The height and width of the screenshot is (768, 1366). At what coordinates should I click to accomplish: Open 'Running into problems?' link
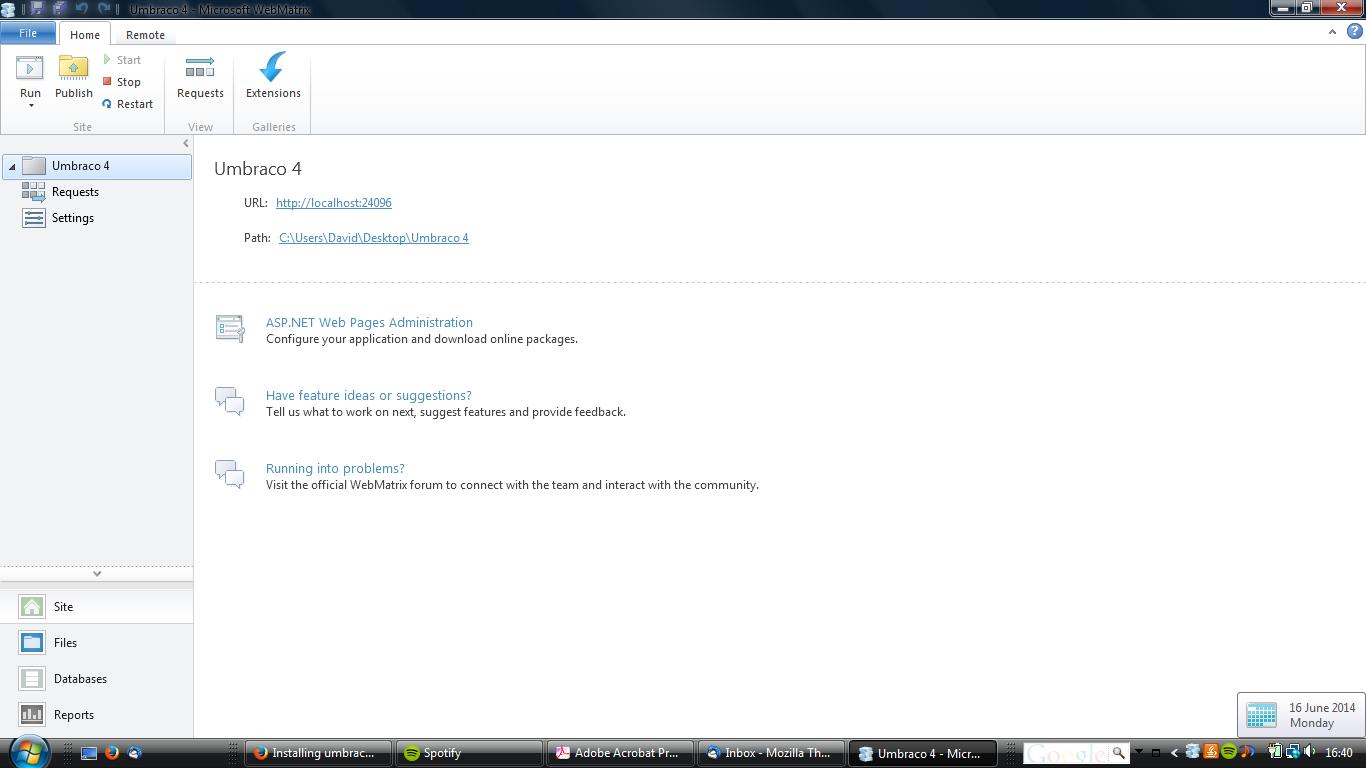[x=335, y=468]
